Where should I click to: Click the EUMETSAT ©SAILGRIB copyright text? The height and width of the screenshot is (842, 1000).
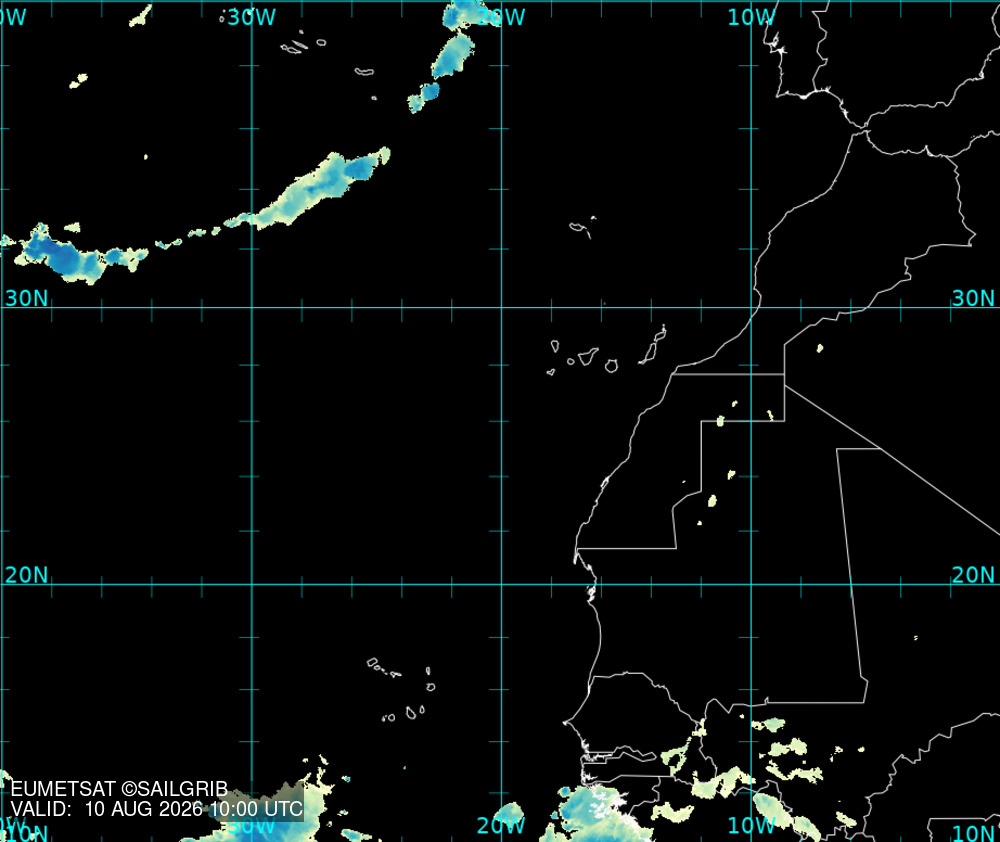click(x=119, y=789)
